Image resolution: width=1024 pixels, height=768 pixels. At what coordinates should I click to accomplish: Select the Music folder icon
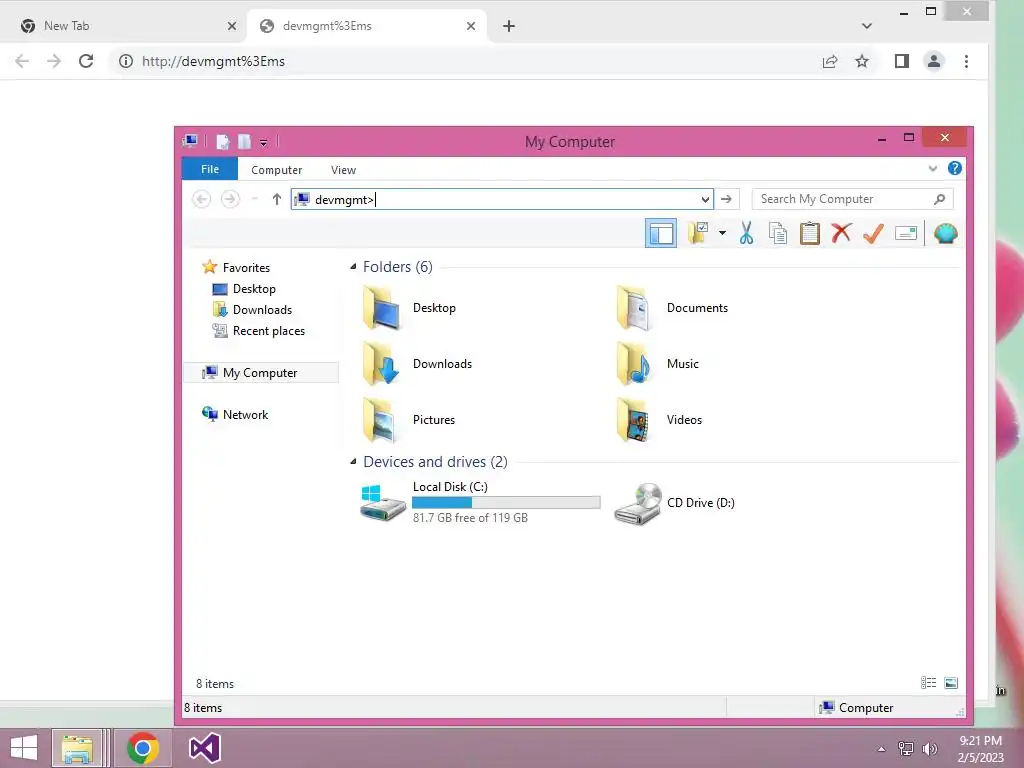(634, 364)
